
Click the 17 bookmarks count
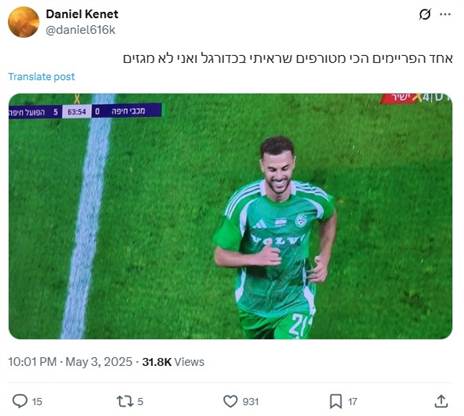pos(353,402)
